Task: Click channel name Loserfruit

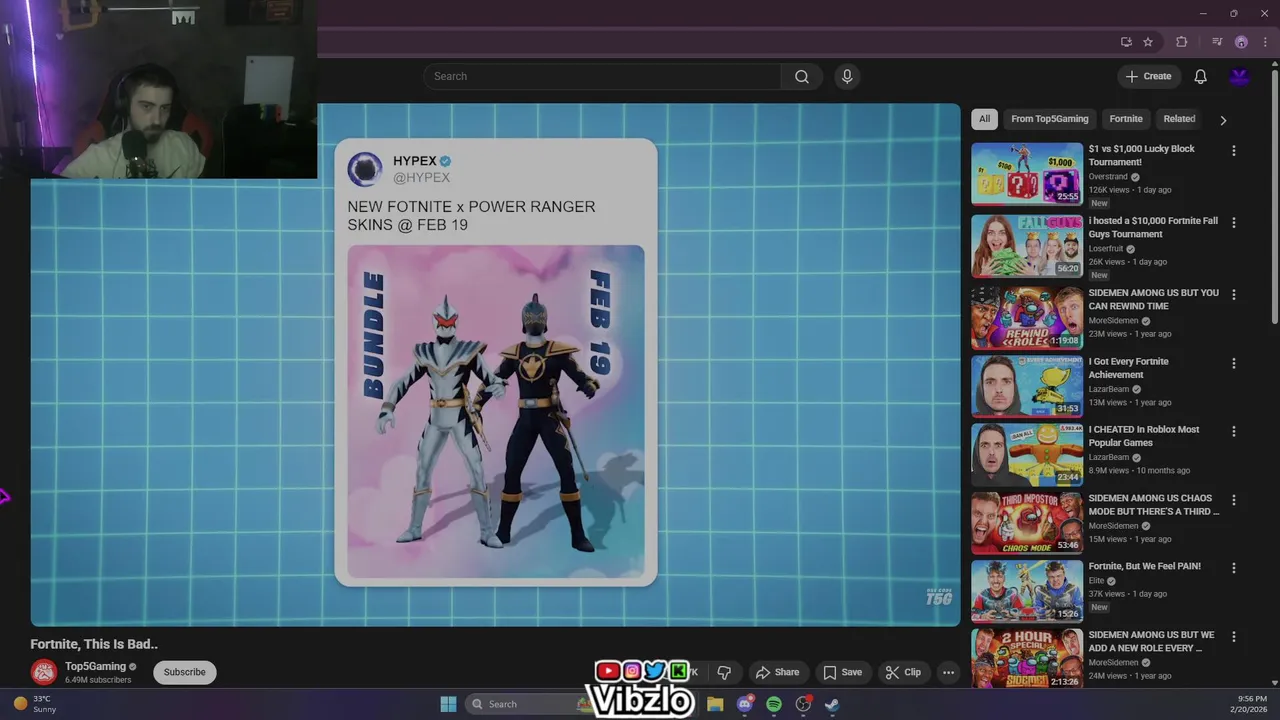Action: click(1106, 249)
